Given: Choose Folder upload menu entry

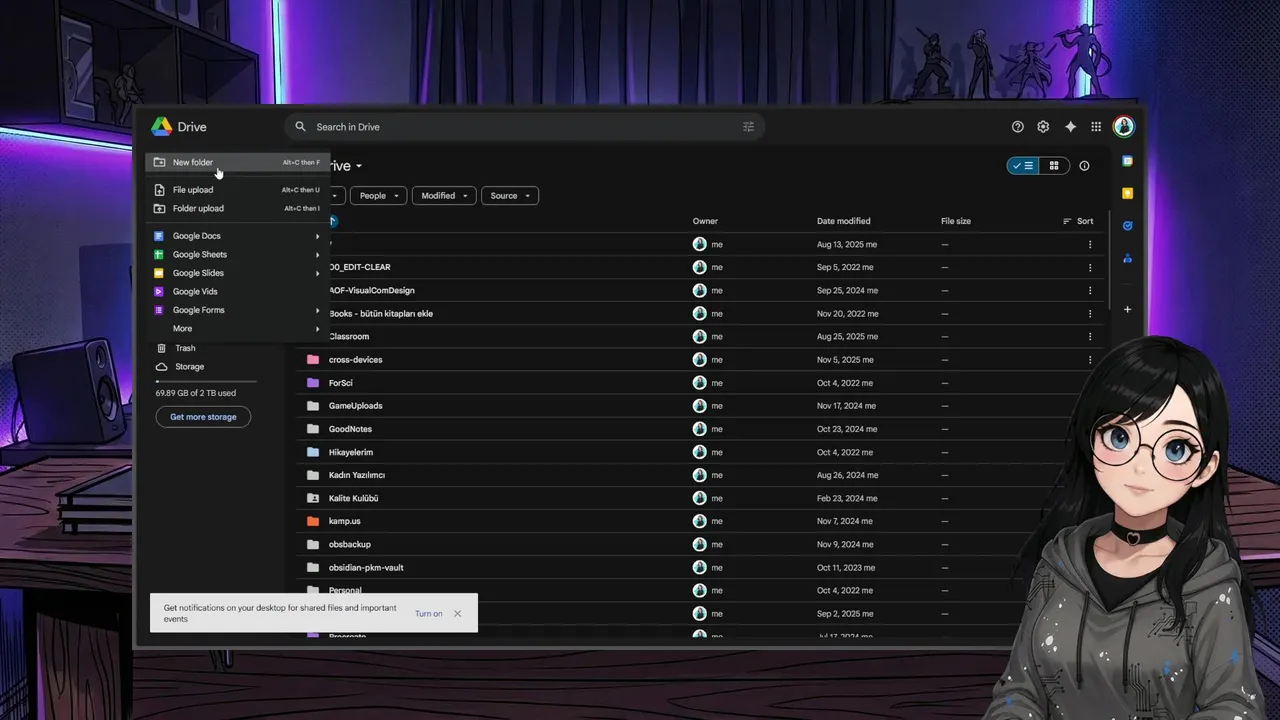Looking at the screenshot, I should pyautogui.click(x=237, y=209).
